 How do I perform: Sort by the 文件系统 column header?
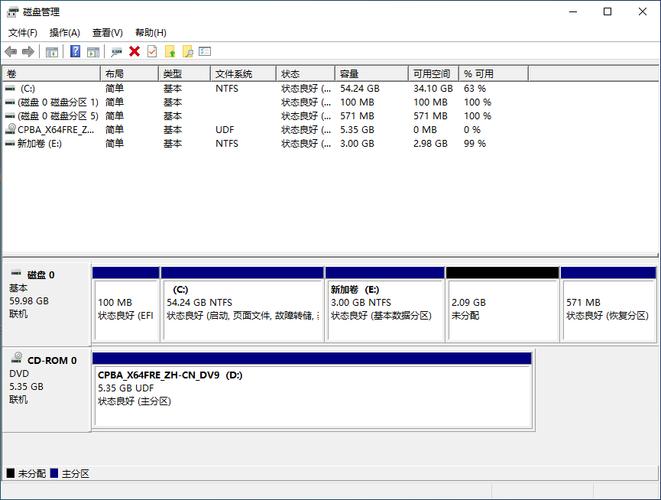click(x=243, y=74)
